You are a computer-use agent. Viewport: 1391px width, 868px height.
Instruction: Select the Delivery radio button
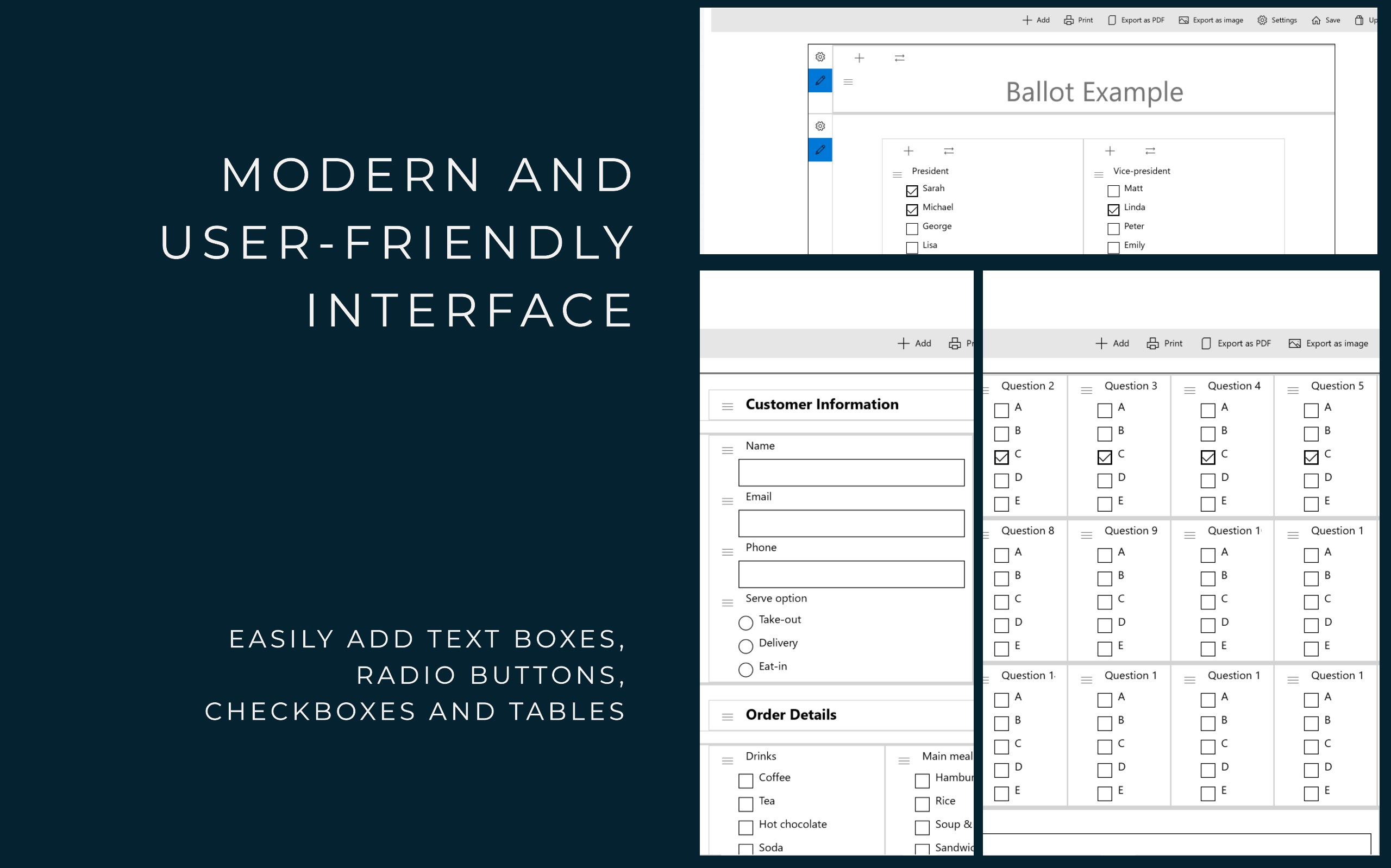[745, 646]
